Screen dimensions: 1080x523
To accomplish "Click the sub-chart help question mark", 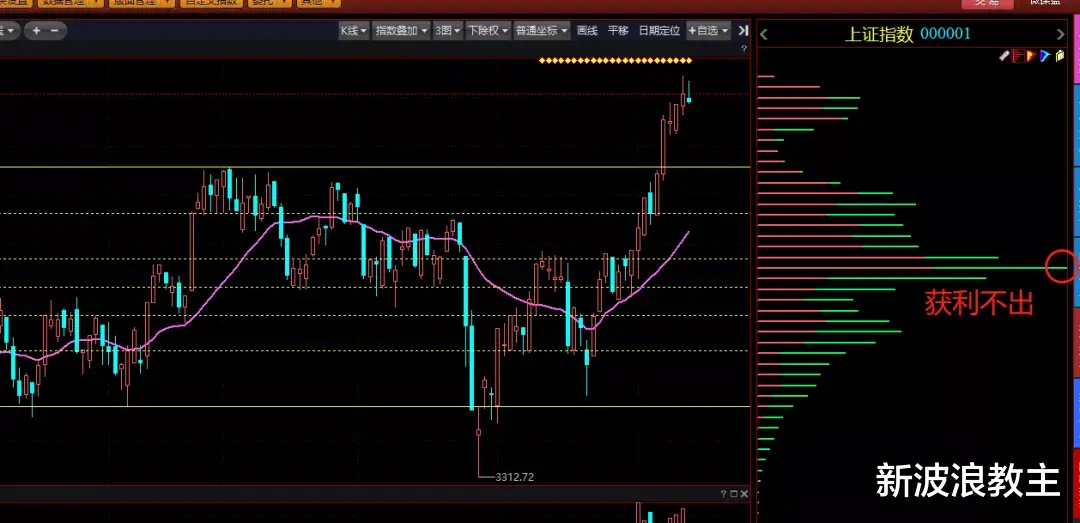I will (x=723, y=494).
